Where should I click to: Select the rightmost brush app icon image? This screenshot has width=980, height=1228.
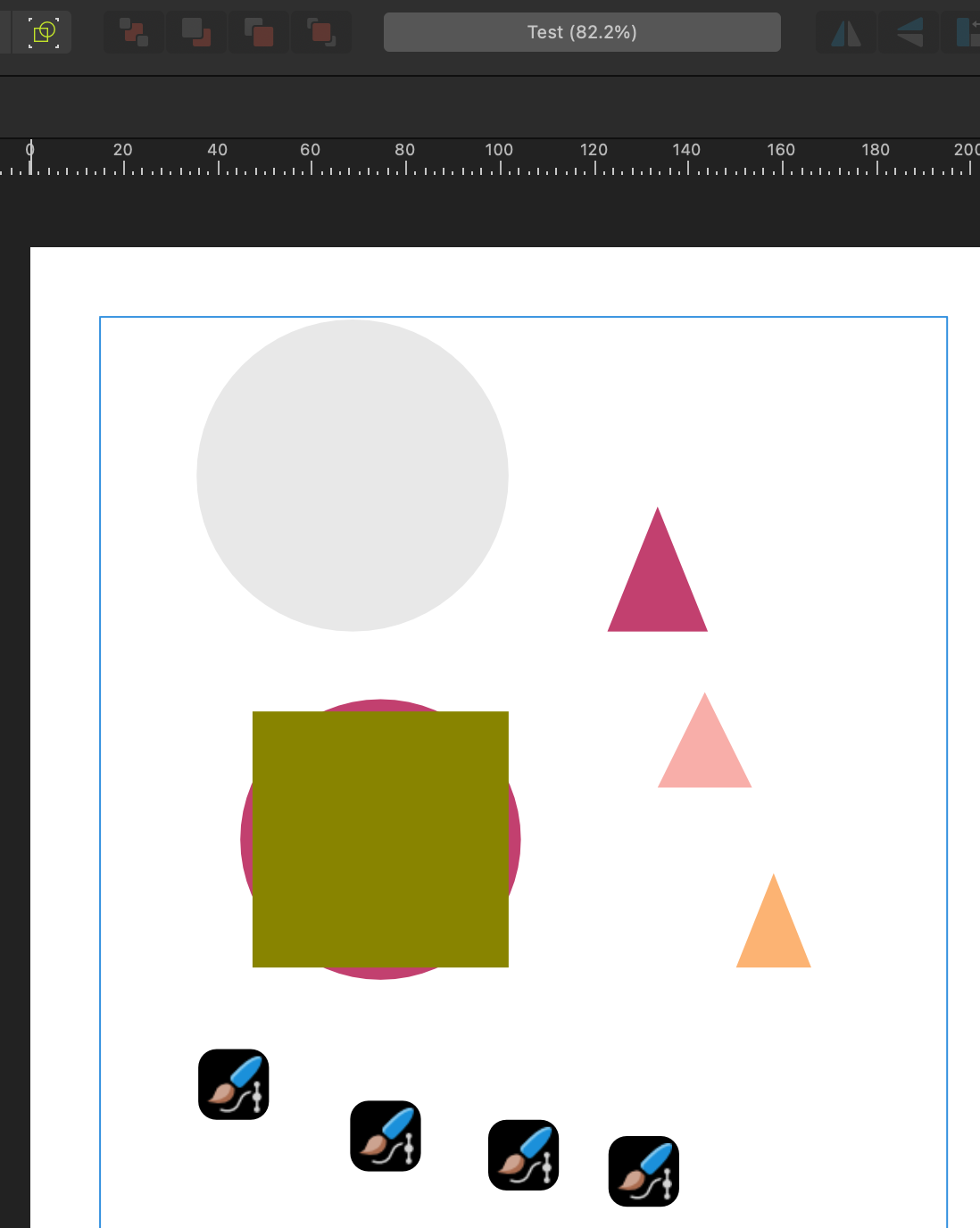click(644, 1171)
